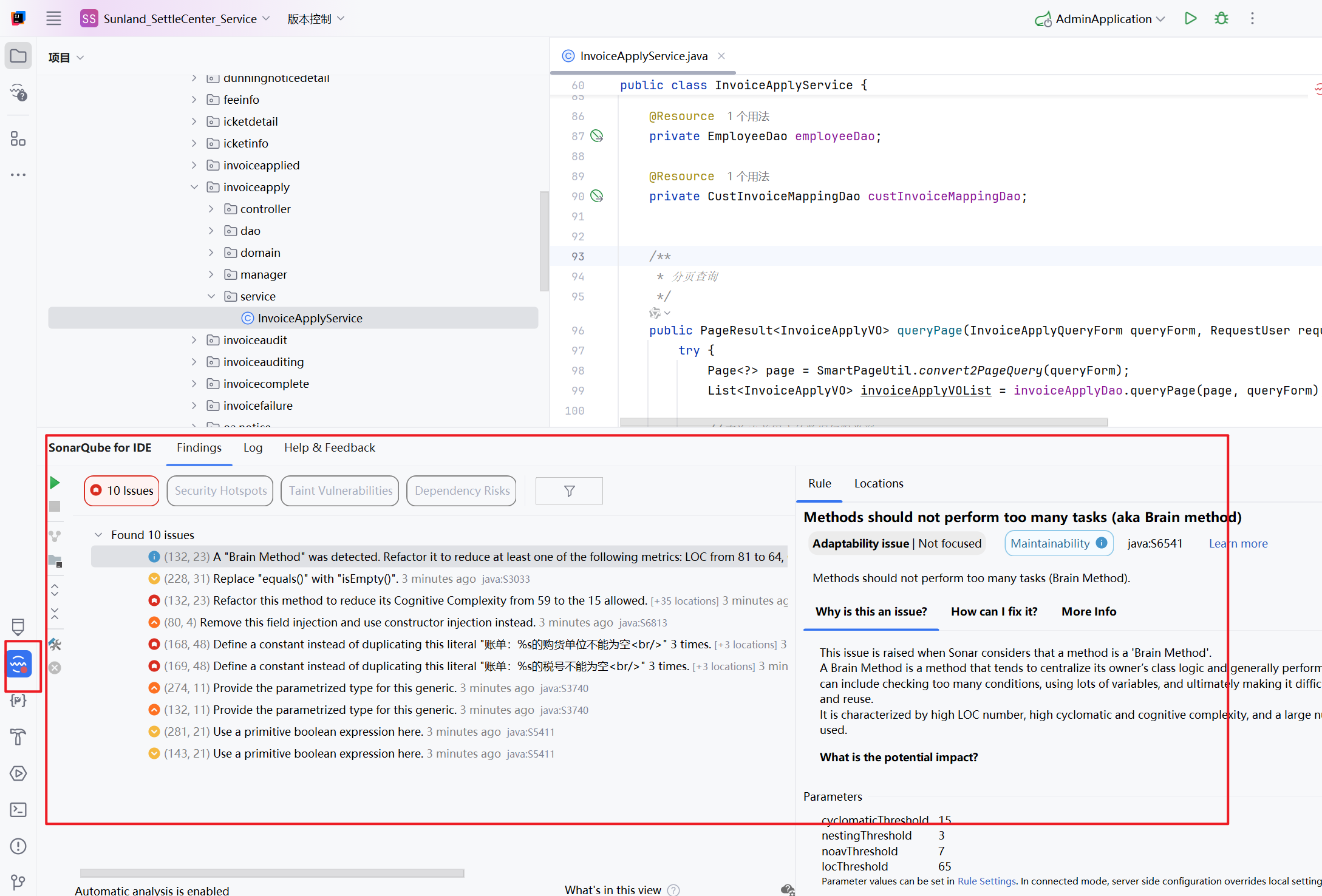Switch to the Locations tab

tap(879, 483)
